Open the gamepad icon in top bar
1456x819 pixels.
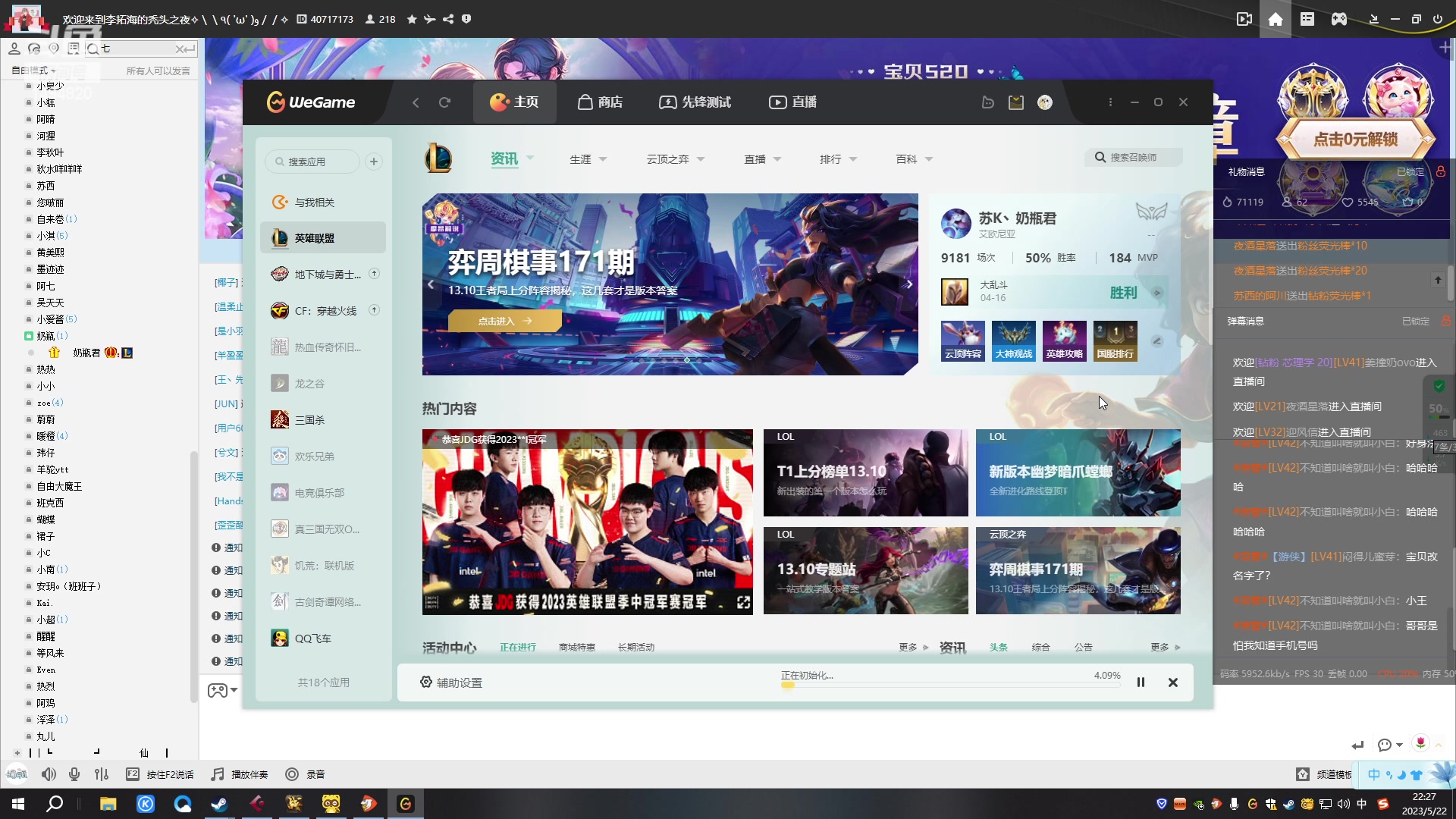(1339, 19)
